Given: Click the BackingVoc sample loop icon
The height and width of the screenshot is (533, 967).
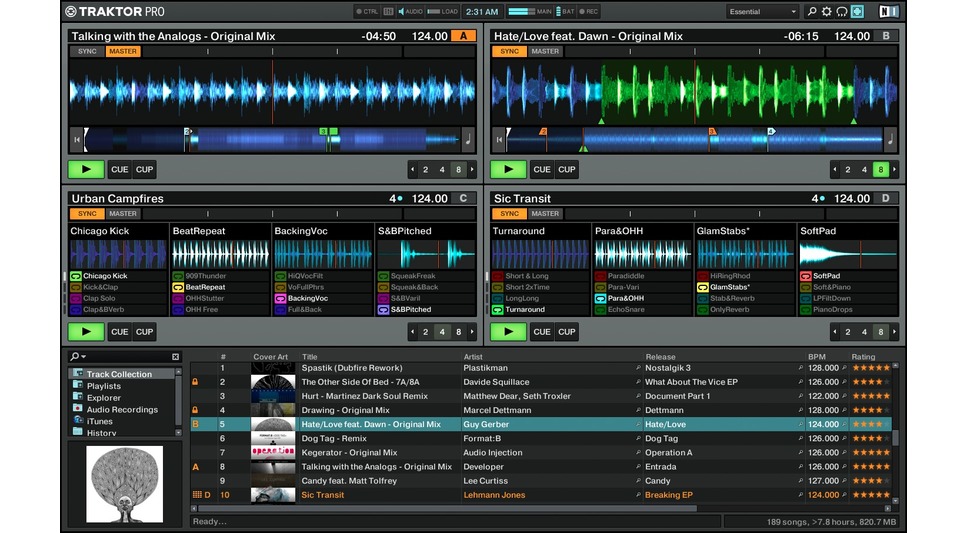Looking at the screenshot, I should point(281,298).
